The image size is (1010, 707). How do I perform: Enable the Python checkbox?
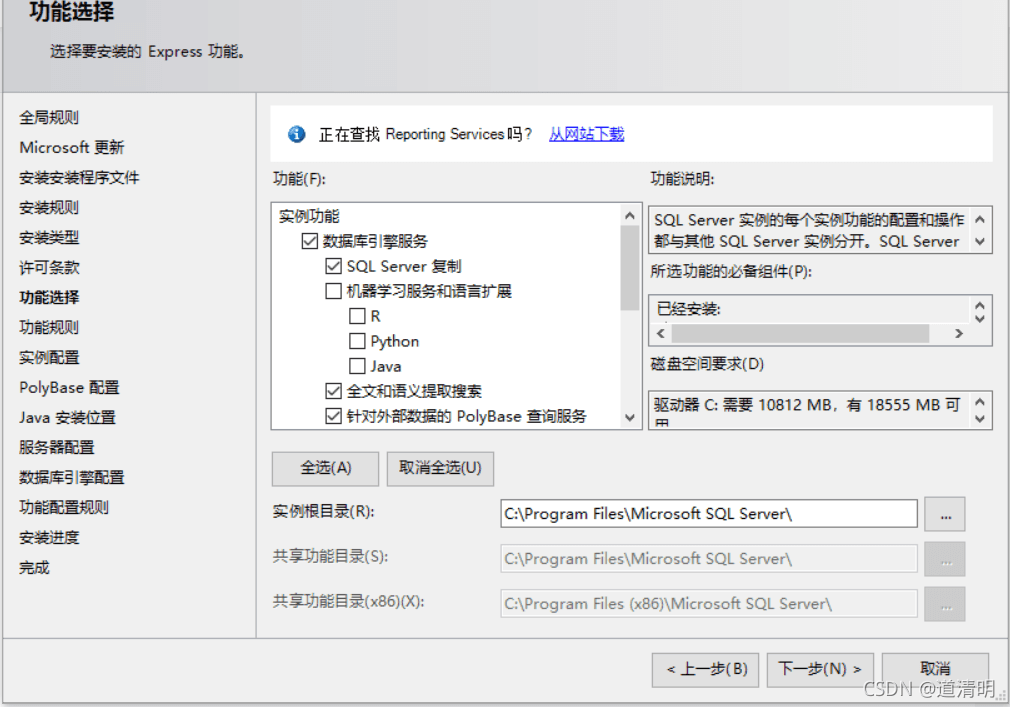[x=357, y=341]
